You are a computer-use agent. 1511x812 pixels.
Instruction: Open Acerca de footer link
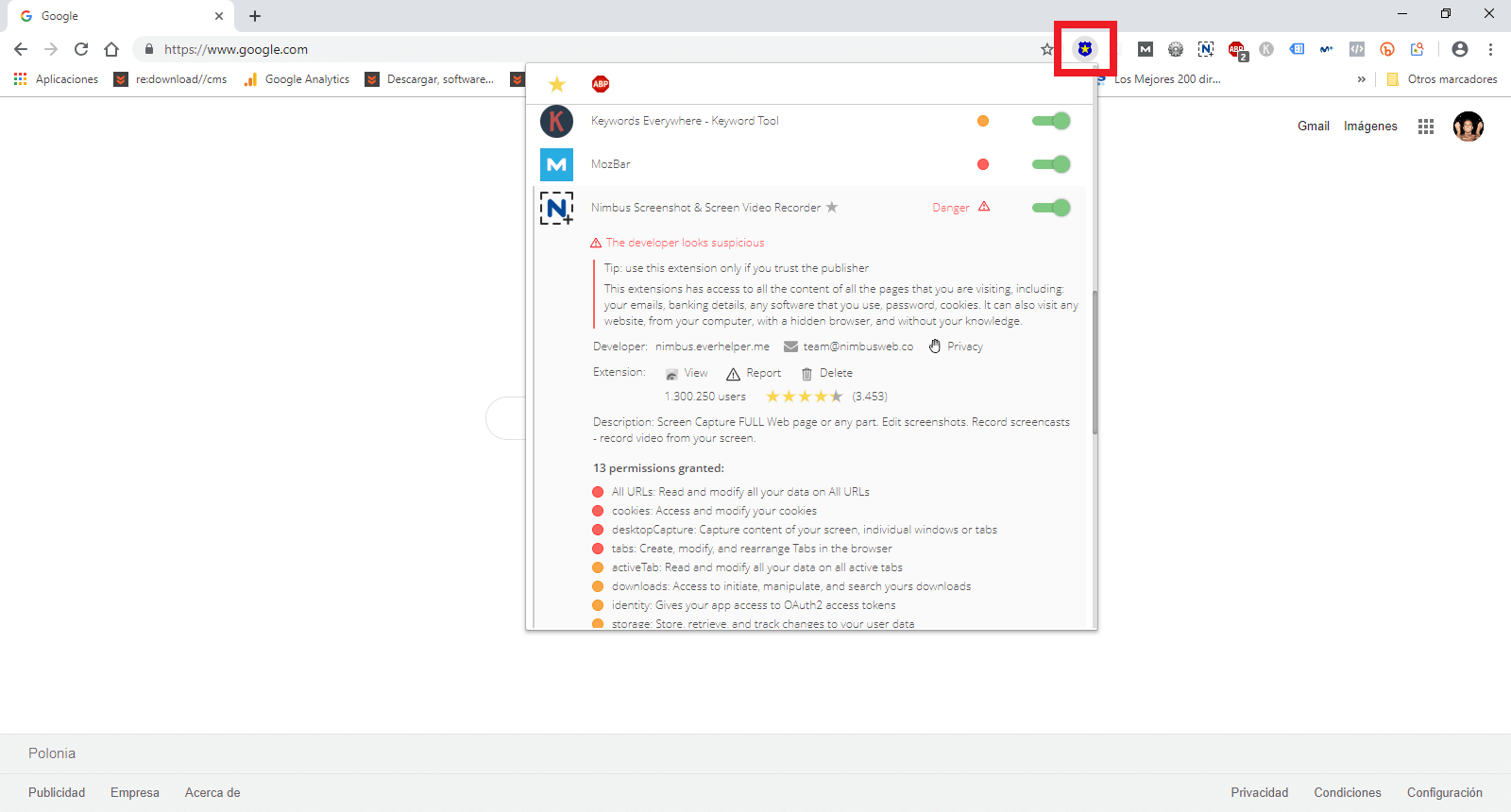point(212,792)
